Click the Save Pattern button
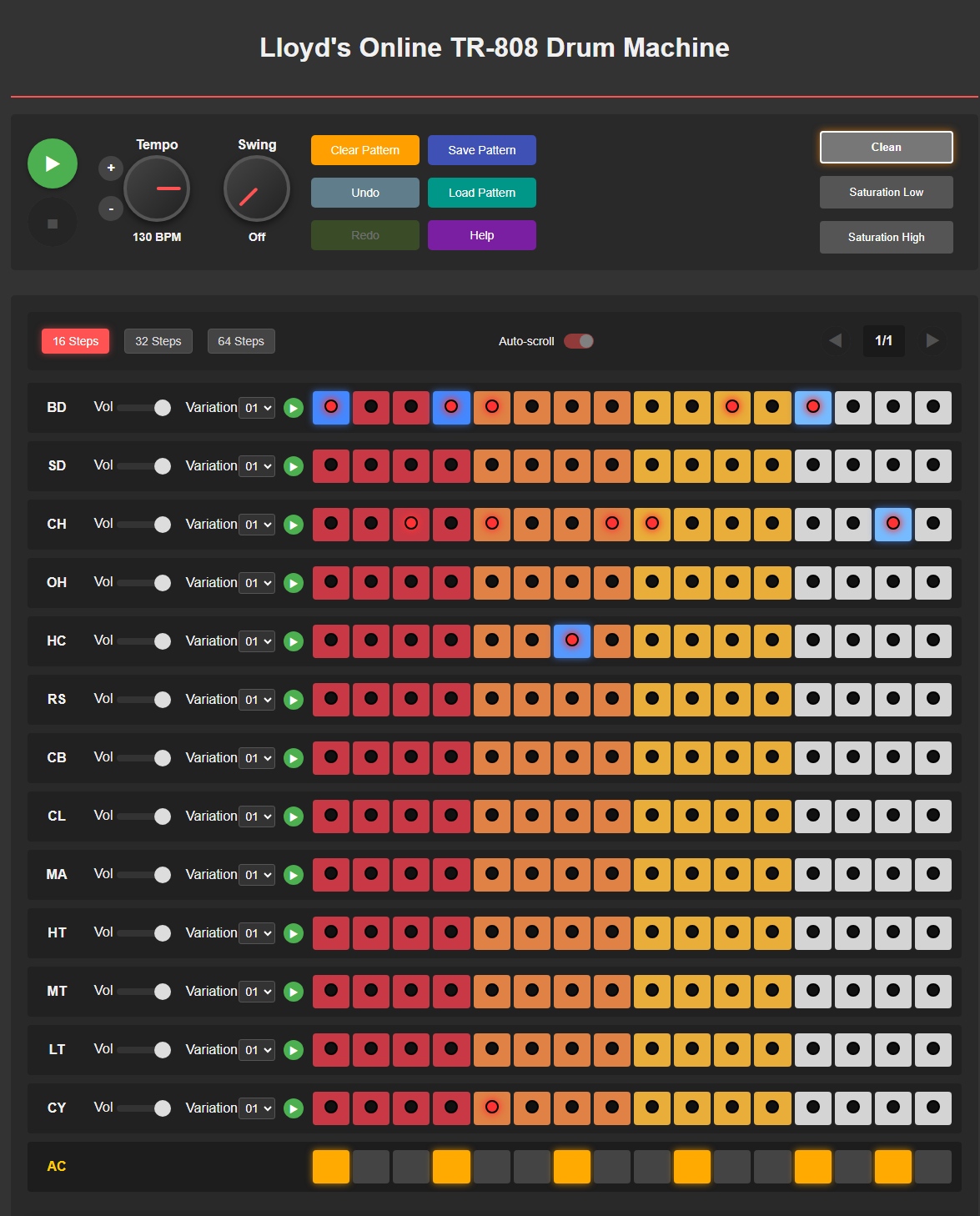Screen dimensions: 980x1216 pos(482,150)
